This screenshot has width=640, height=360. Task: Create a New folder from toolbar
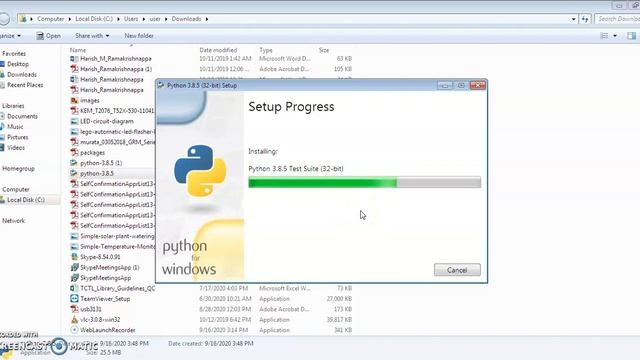click(139, 36)
